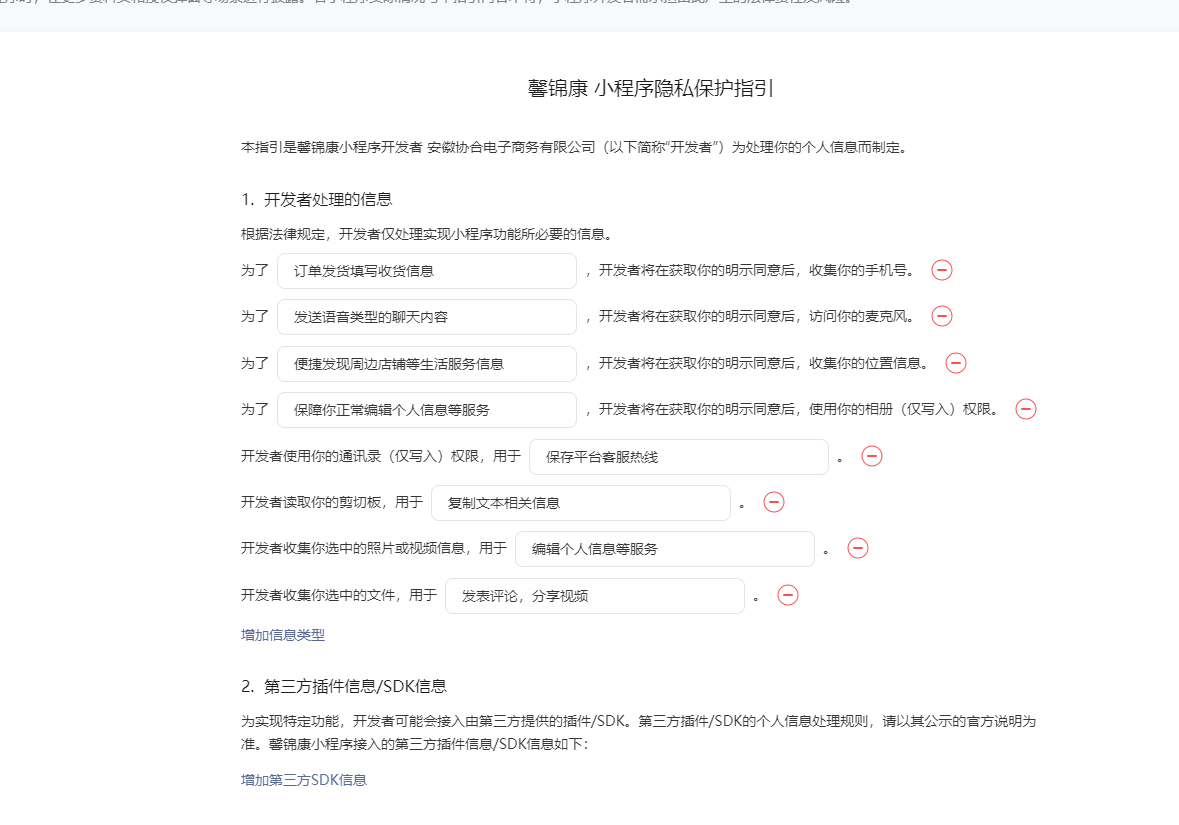Image resolution: width=1179 pixels, height=825 pixels.
Task: Click the 增加信息类型 link
Action: [x=283, y=635]
